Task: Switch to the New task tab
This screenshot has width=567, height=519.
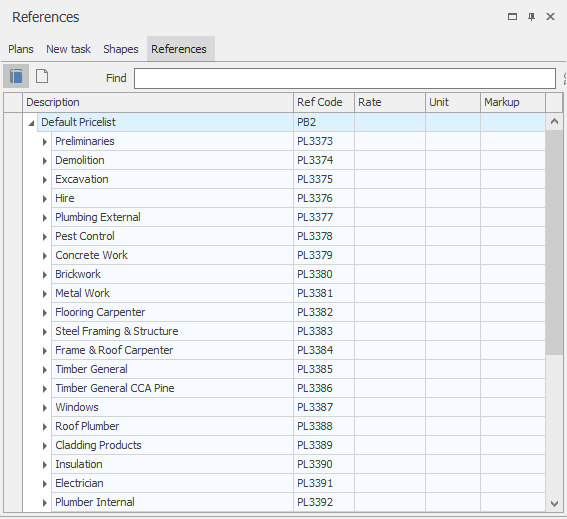Action: coord(68,49)
